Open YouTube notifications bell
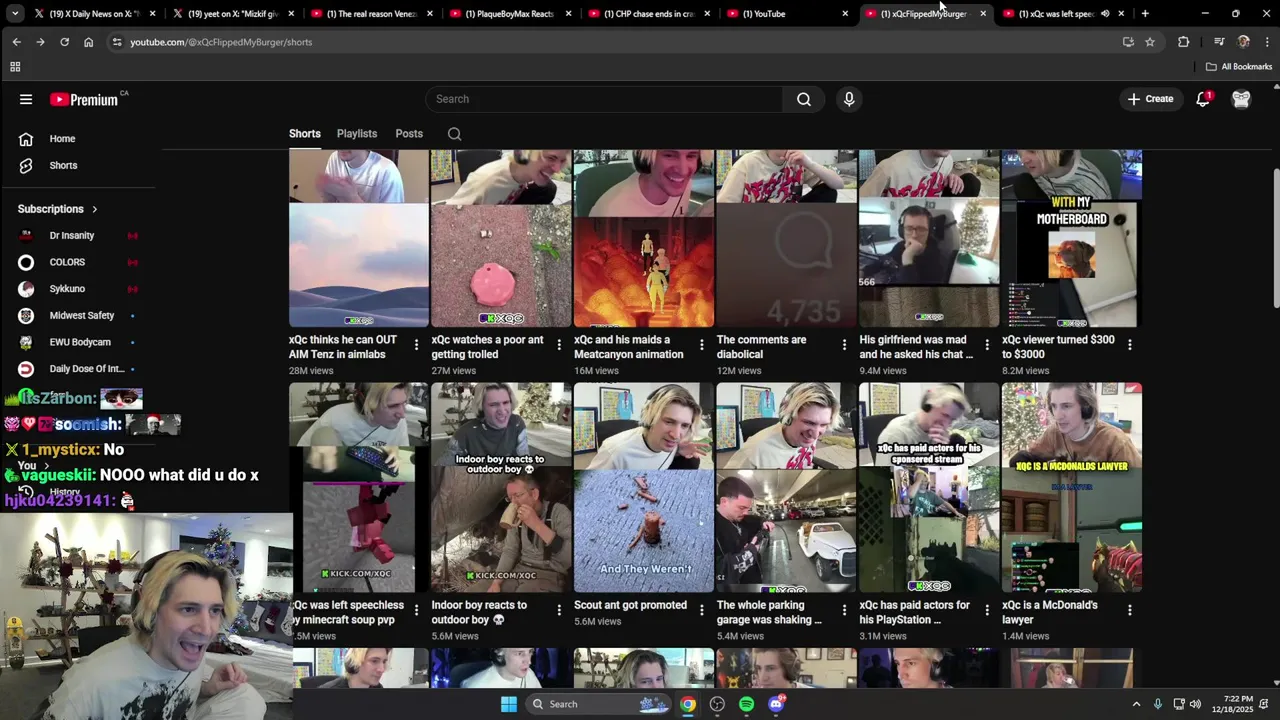This screenshot has height=720, width=1280. click(x=1203, y=99)
